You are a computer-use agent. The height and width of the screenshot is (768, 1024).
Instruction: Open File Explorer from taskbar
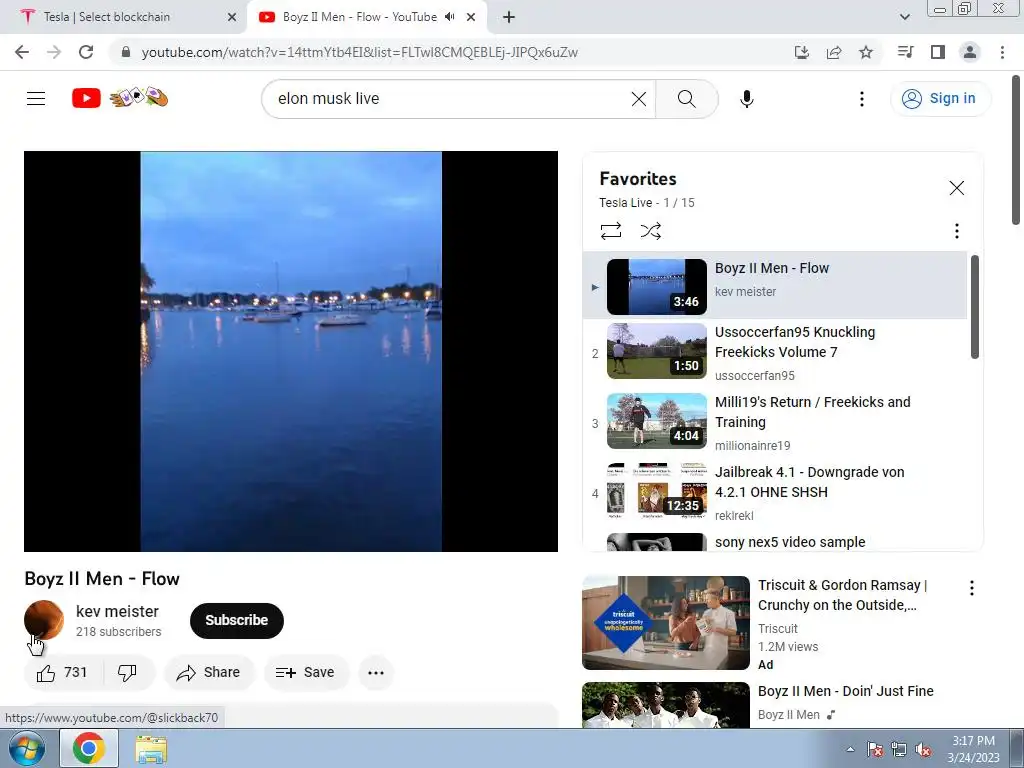point(151,748)
